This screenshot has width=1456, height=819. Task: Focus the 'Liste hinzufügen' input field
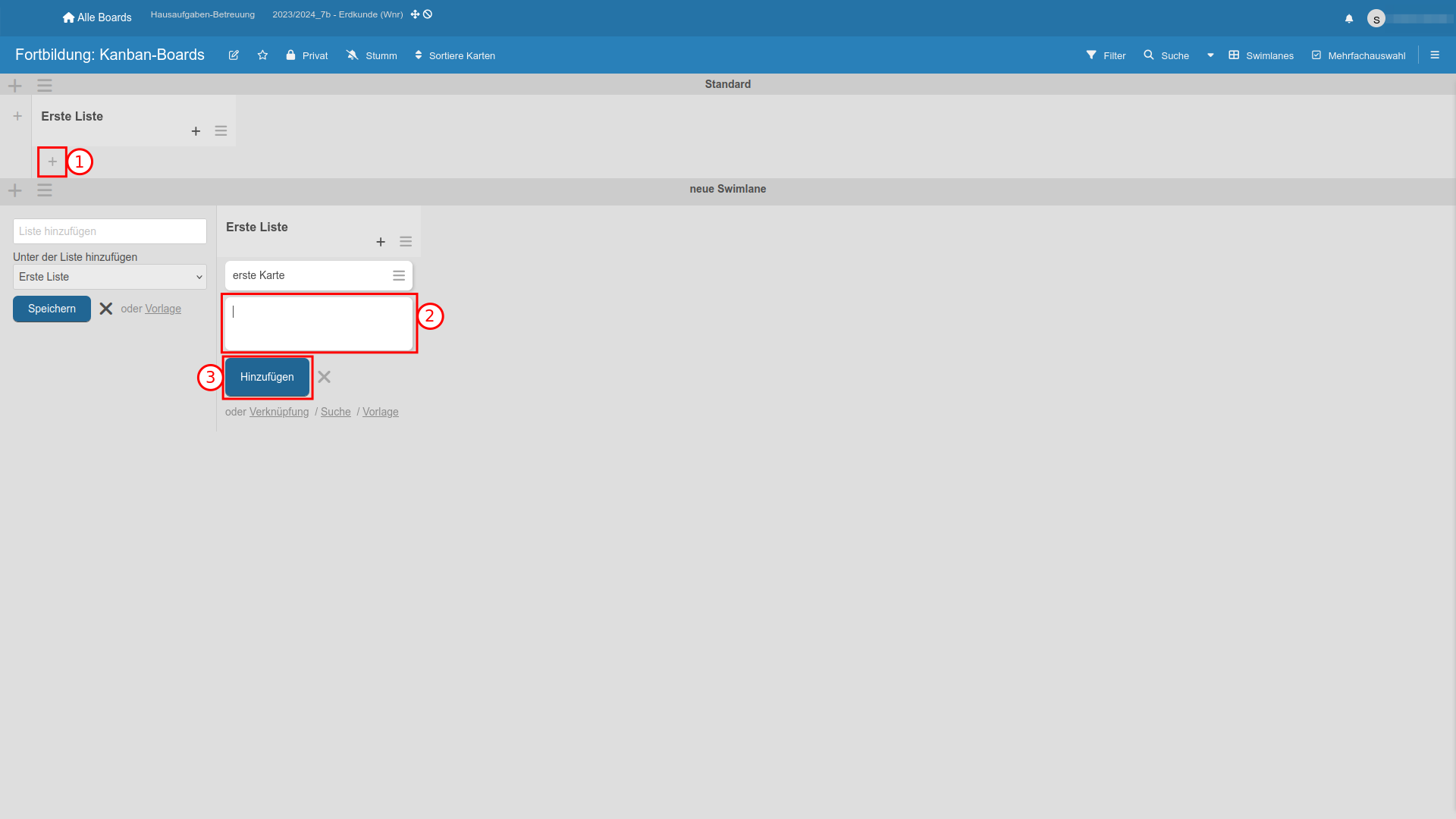pos(110,231)
